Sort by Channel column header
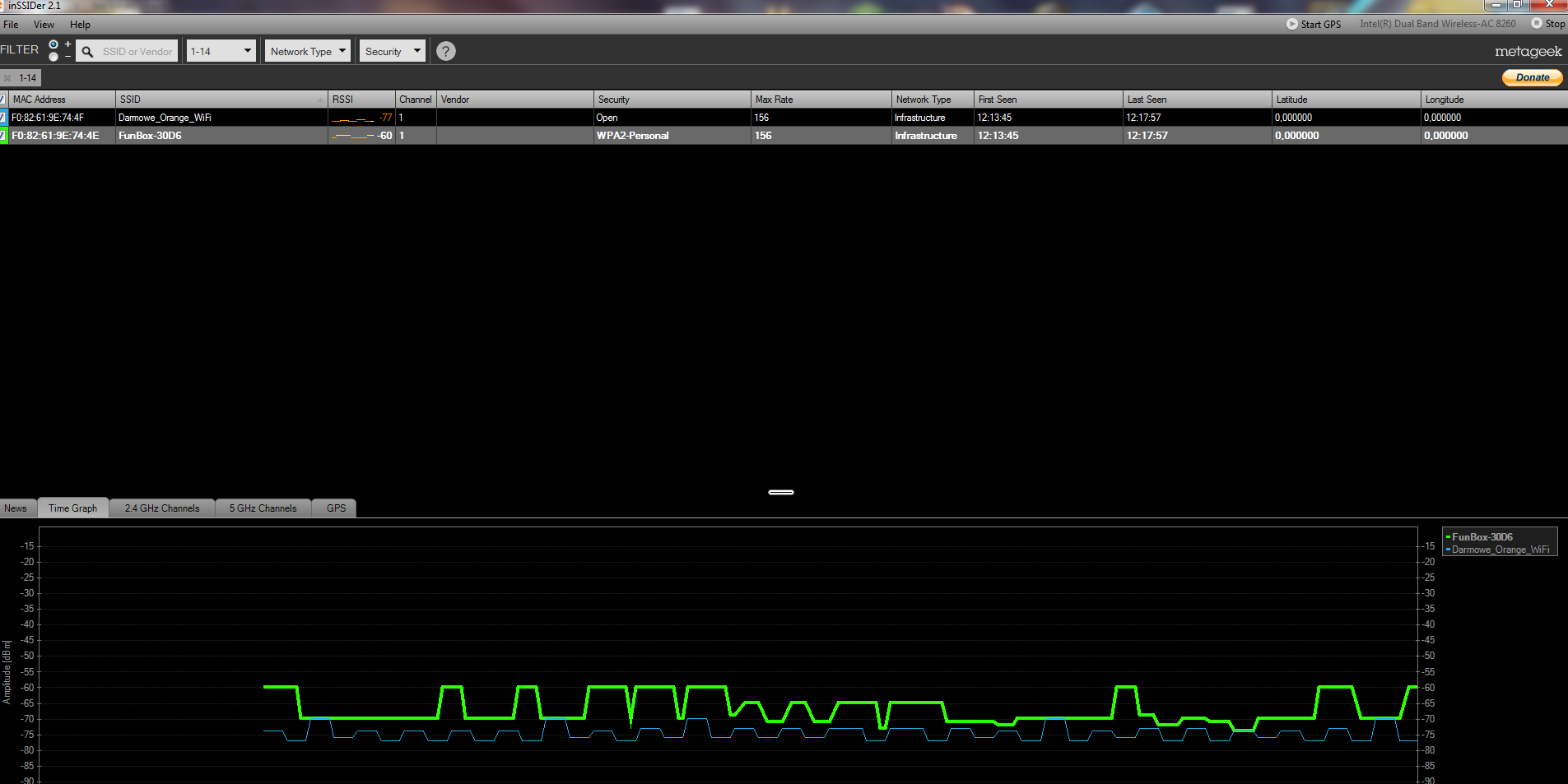Image resolution: width=1568 pixels, height=784 pixels. 416,99
